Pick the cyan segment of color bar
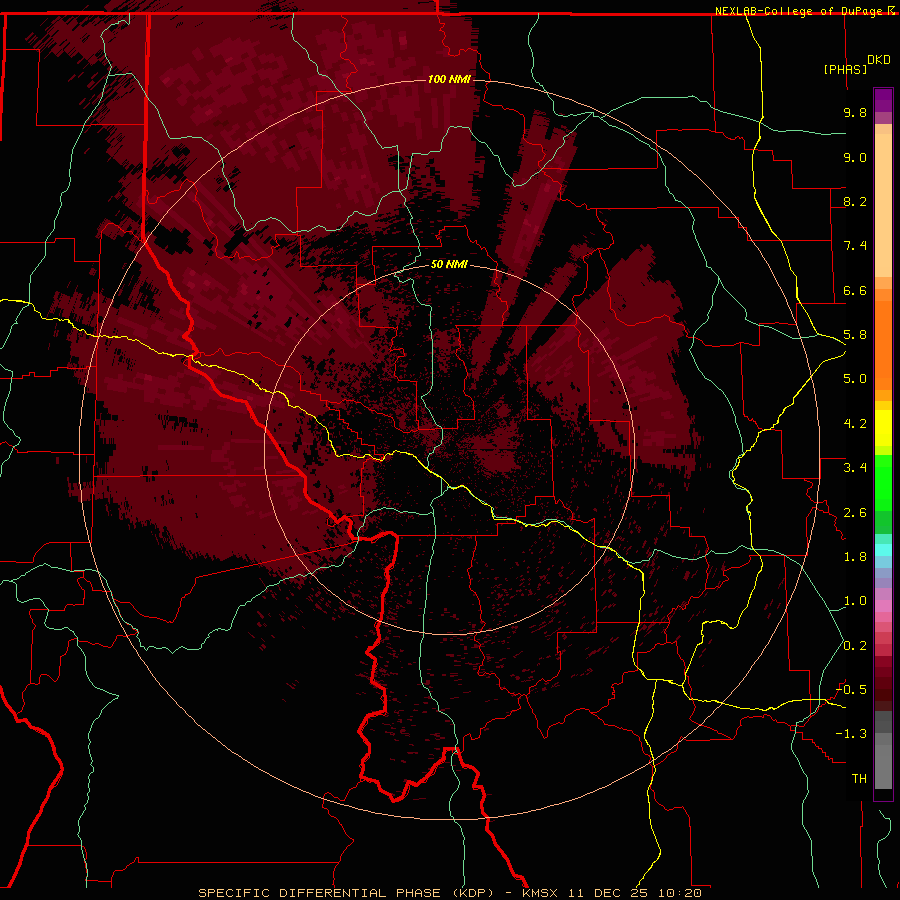 [883, 550]
